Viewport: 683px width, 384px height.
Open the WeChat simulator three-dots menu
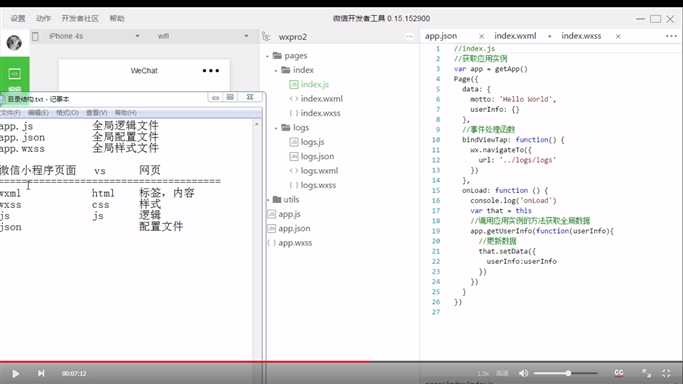(x=211, y=71)
